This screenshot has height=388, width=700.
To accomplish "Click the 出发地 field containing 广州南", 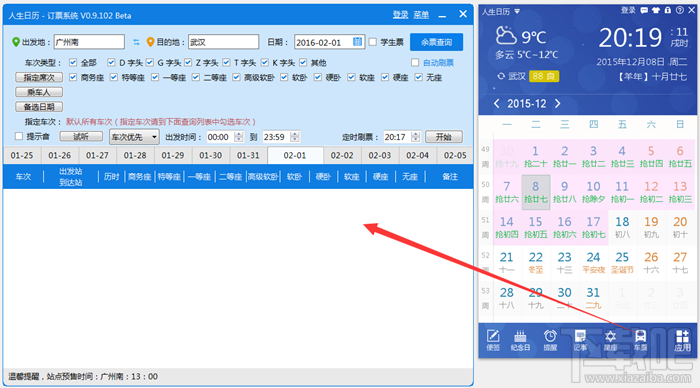I will (89, 42).
